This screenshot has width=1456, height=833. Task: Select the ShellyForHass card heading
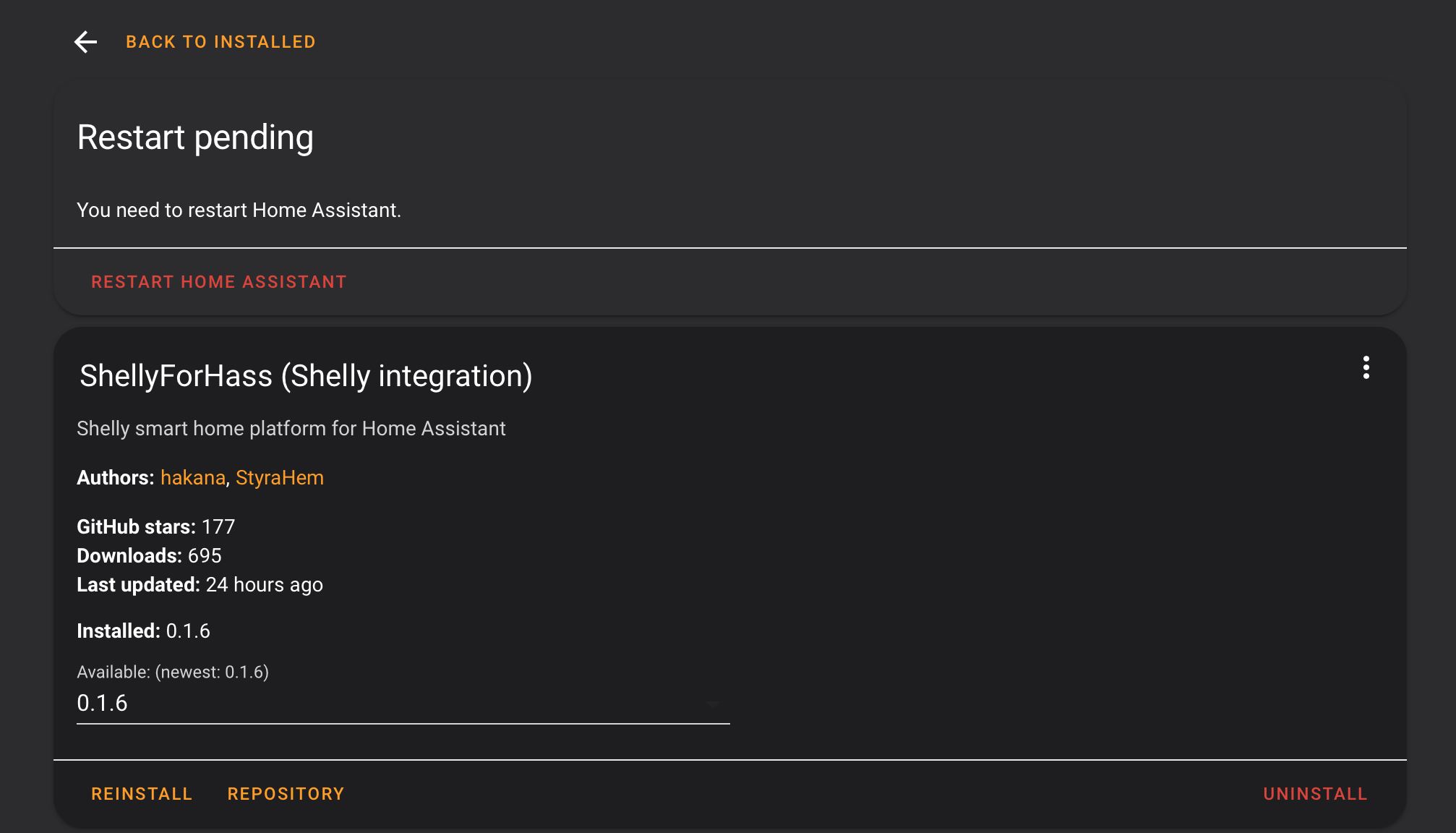coord(305,376)
